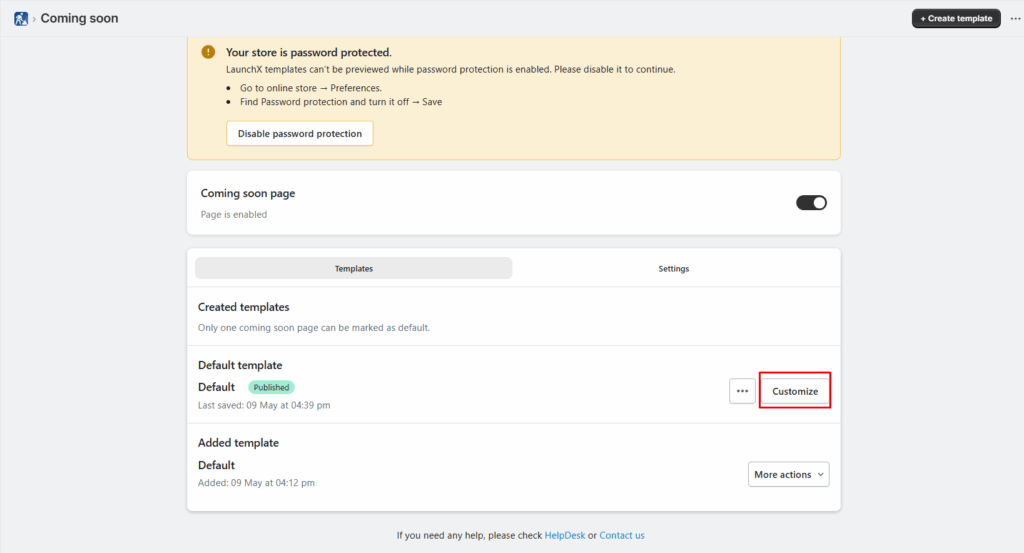Customize the default published template
The width and height of the screenshot is (1024, 553).
tap(795, 391)
